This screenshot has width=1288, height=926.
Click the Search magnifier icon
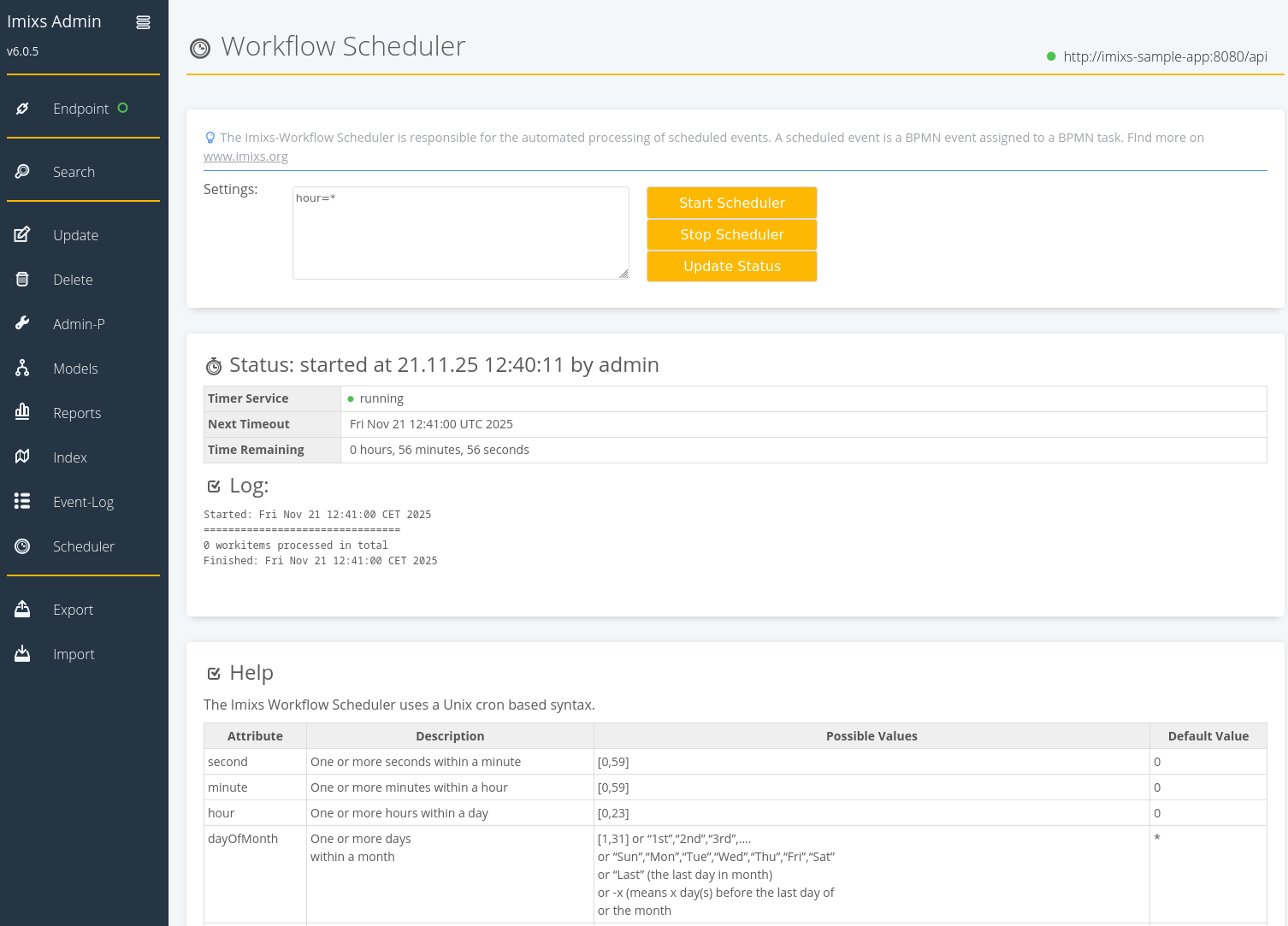click(x=22, y=172)
